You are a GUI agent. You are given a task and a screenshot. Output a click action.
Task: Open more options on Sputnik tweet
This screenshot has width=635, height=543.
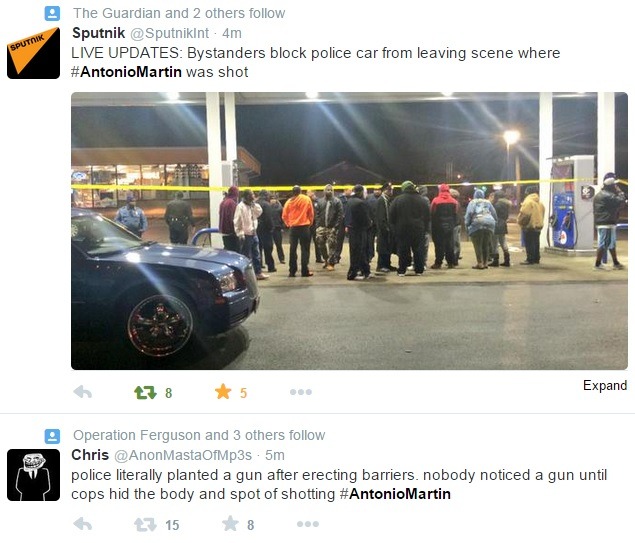(x=301, y=392)
